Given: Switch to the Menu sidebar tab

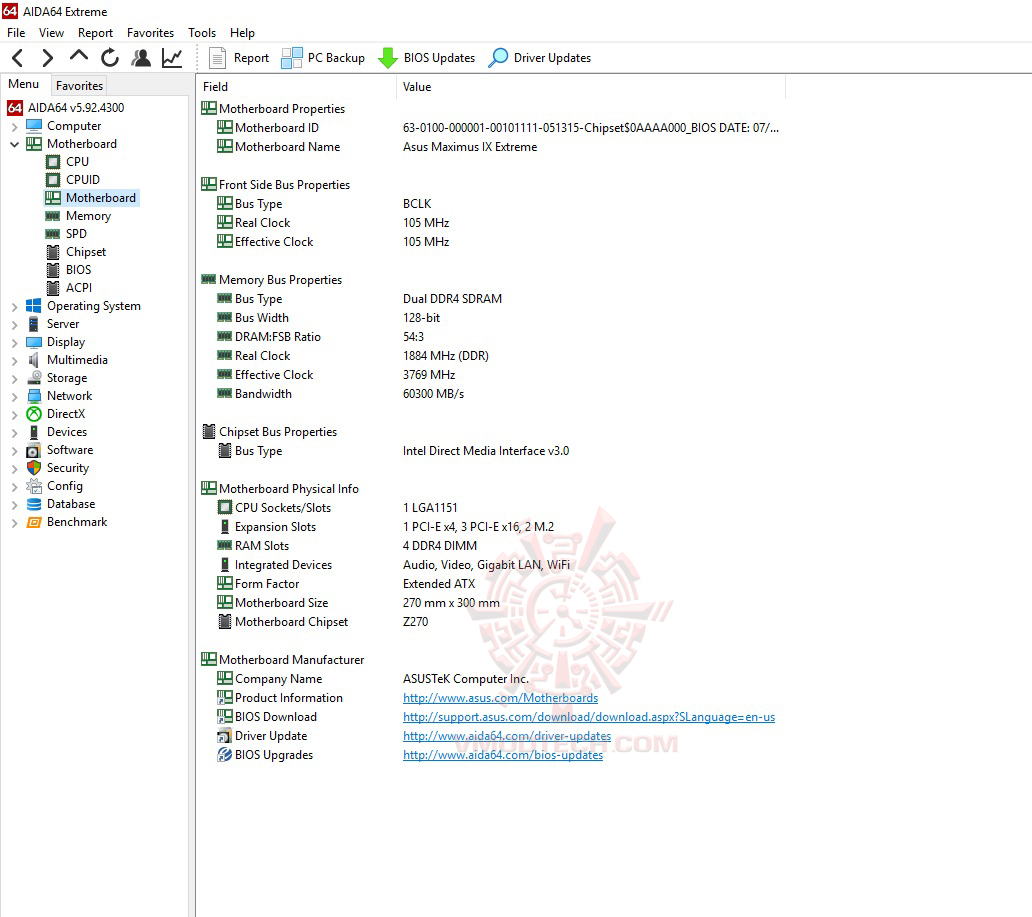Looking at the screenshot, I should coord(24,84).
